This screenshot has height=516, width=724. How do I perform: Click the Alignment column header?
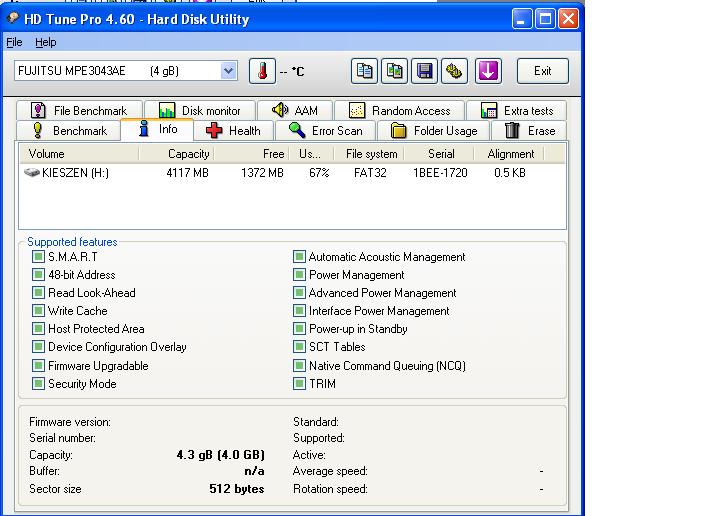(510, 154)
